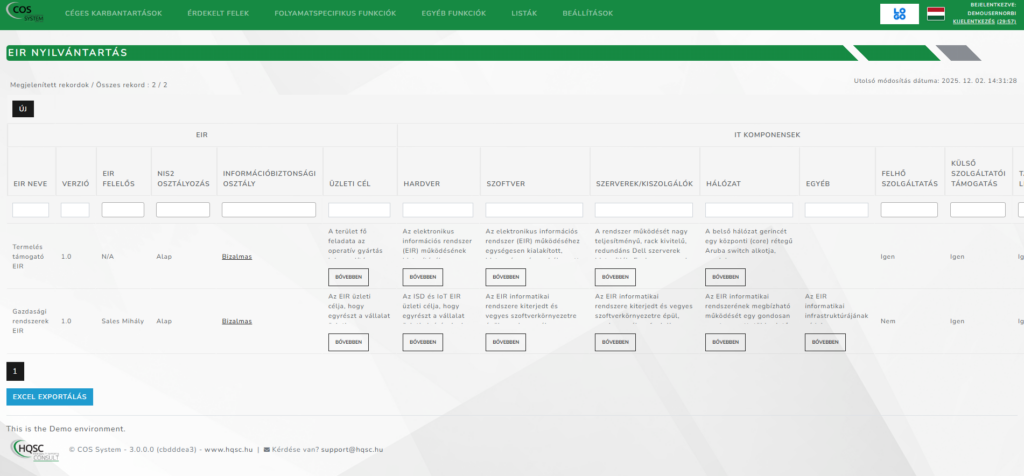This screenshot has width=1024, height=476.
Task: Focus the Üzleti cél filter field
Action: click(359, 210)
